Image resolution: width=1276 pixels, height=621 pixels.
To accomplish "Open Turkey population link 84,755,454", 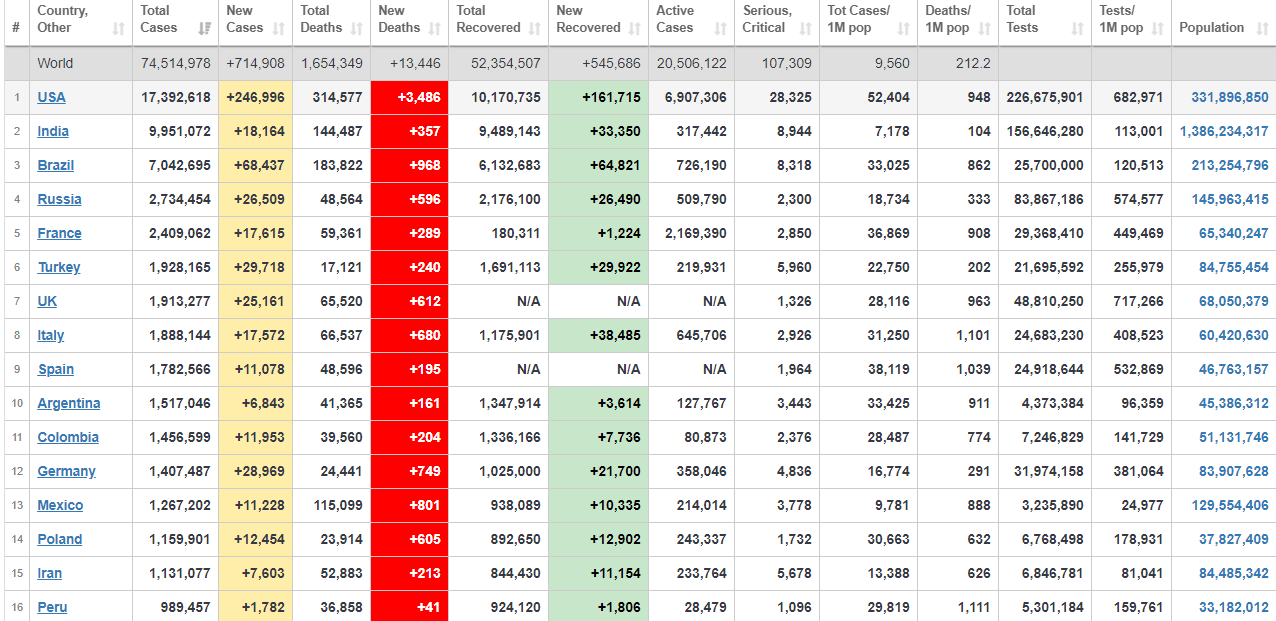I will point(1234,267).
